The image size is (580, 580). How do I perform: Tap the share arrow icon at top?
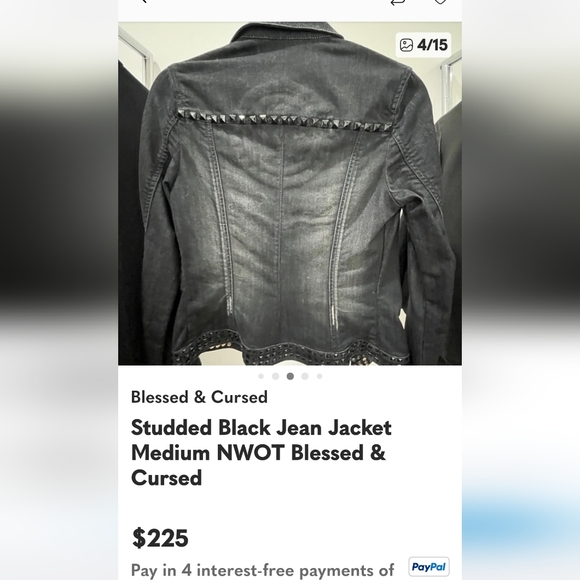coord(398,2)
